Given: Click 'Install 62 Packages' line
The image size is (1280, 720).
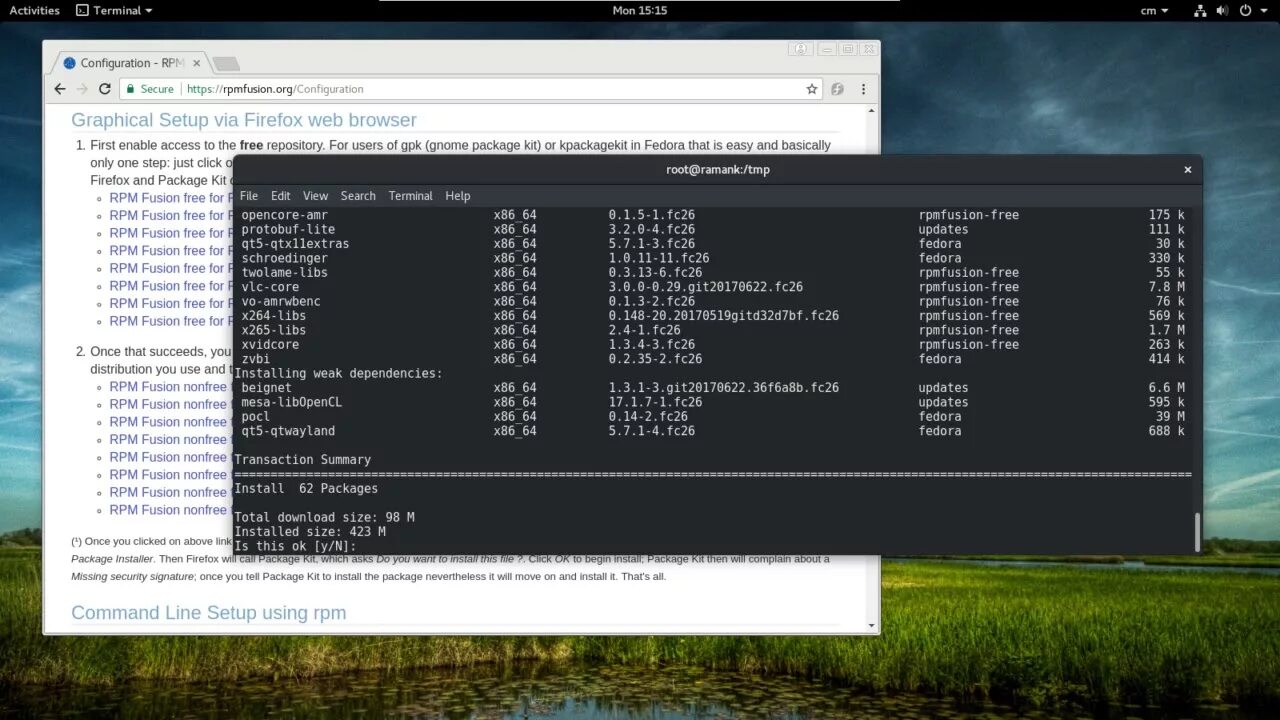Looking at the screenshot, I should [x=306, y=489].
